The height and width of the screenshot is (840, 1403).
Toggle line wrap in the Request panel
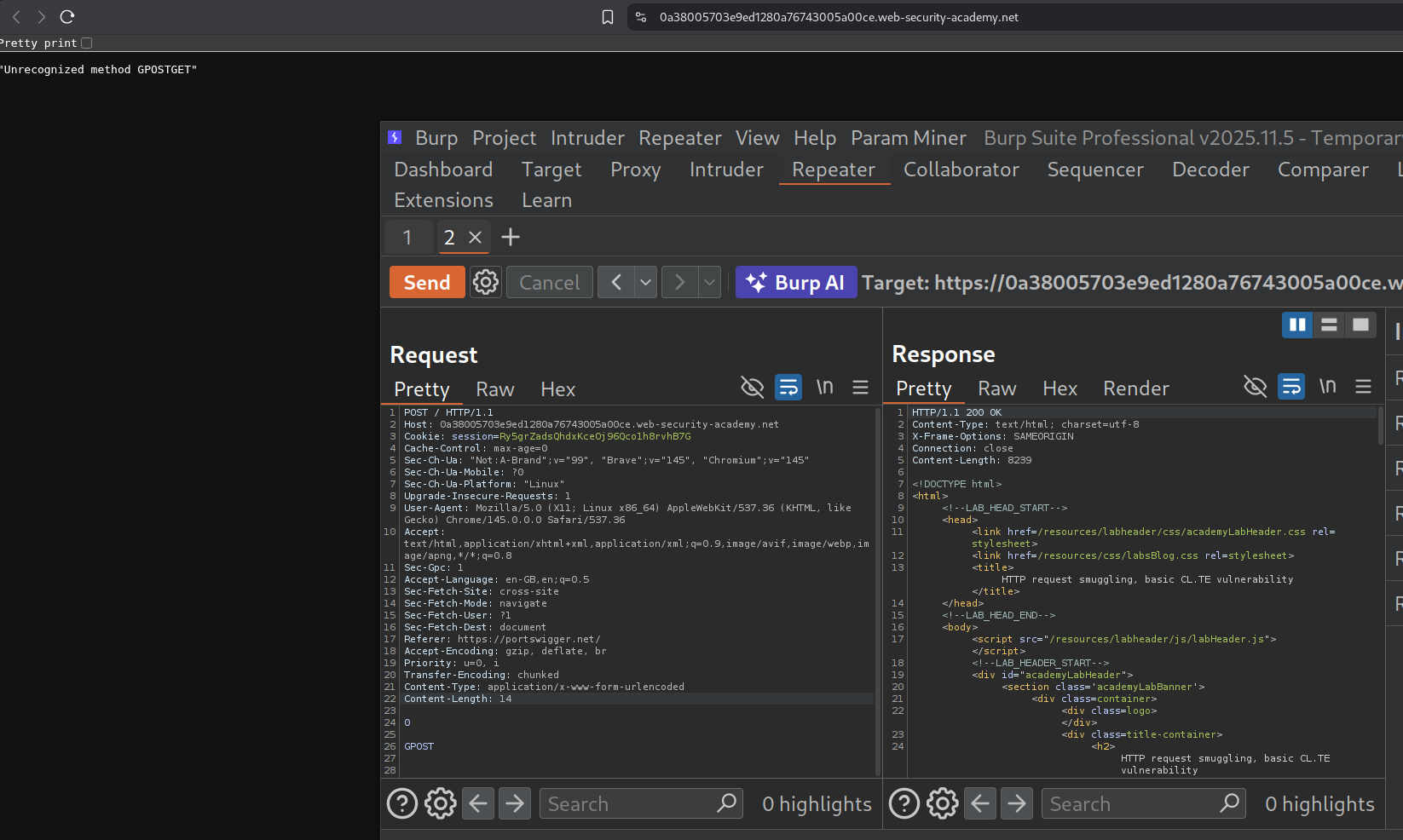coord(788,388)
